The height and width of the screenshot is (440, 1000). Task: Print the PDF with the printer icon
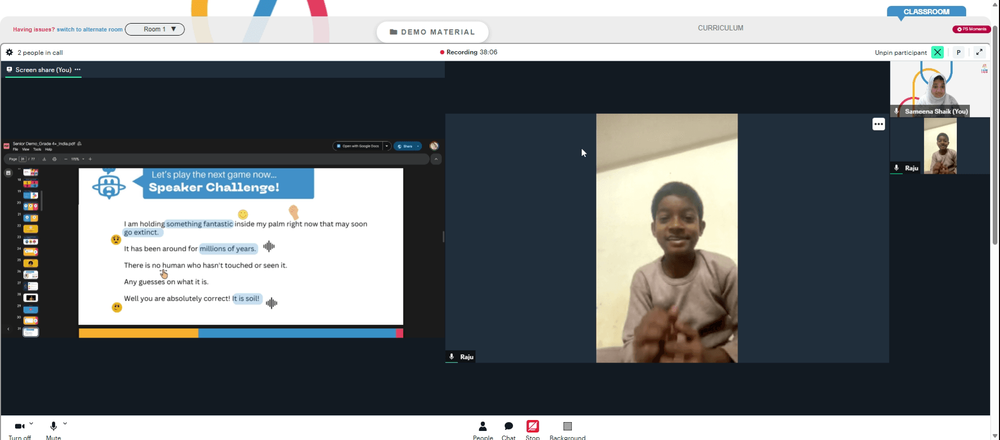54,159
